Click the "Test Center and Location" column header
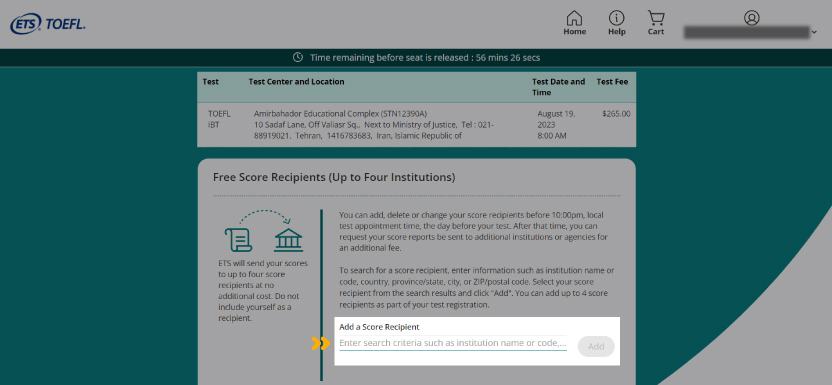 (296, 82)
